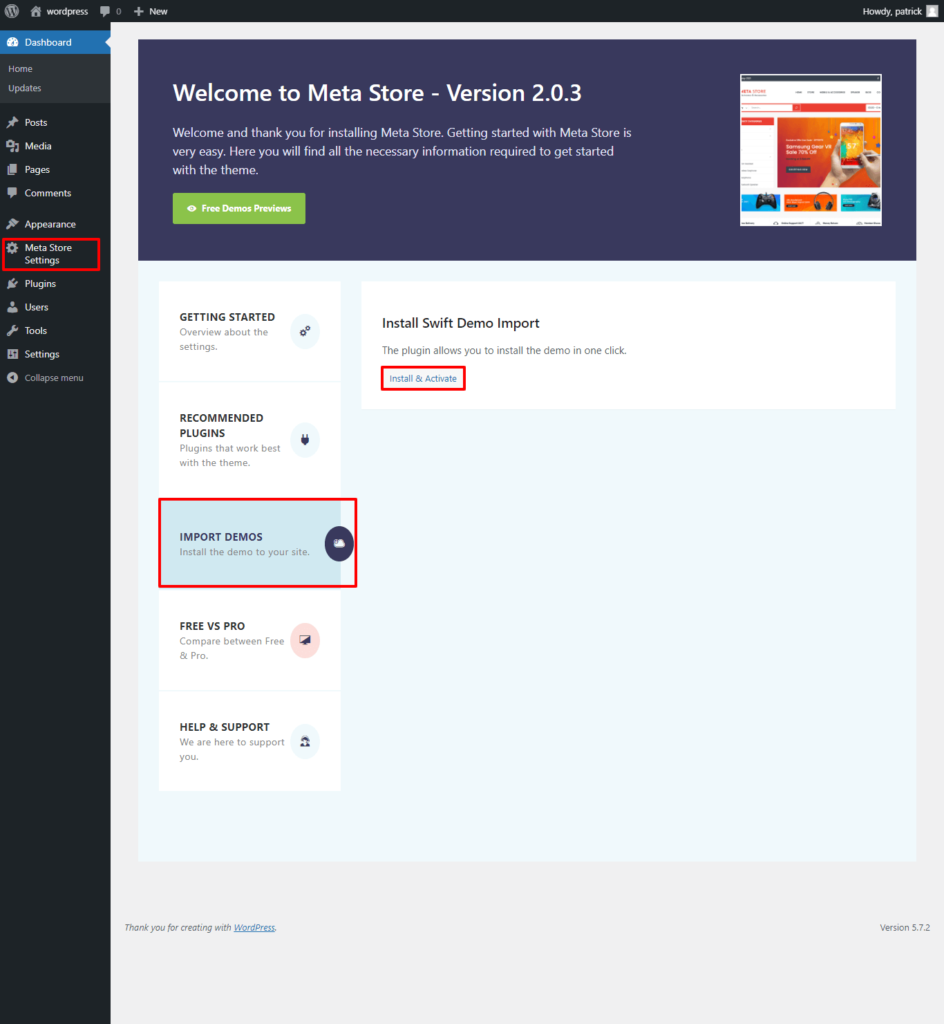The height and width of the screenshot is (1024, 944).
Task: Click the Appearance paintbrush icon
Action: 12,224
